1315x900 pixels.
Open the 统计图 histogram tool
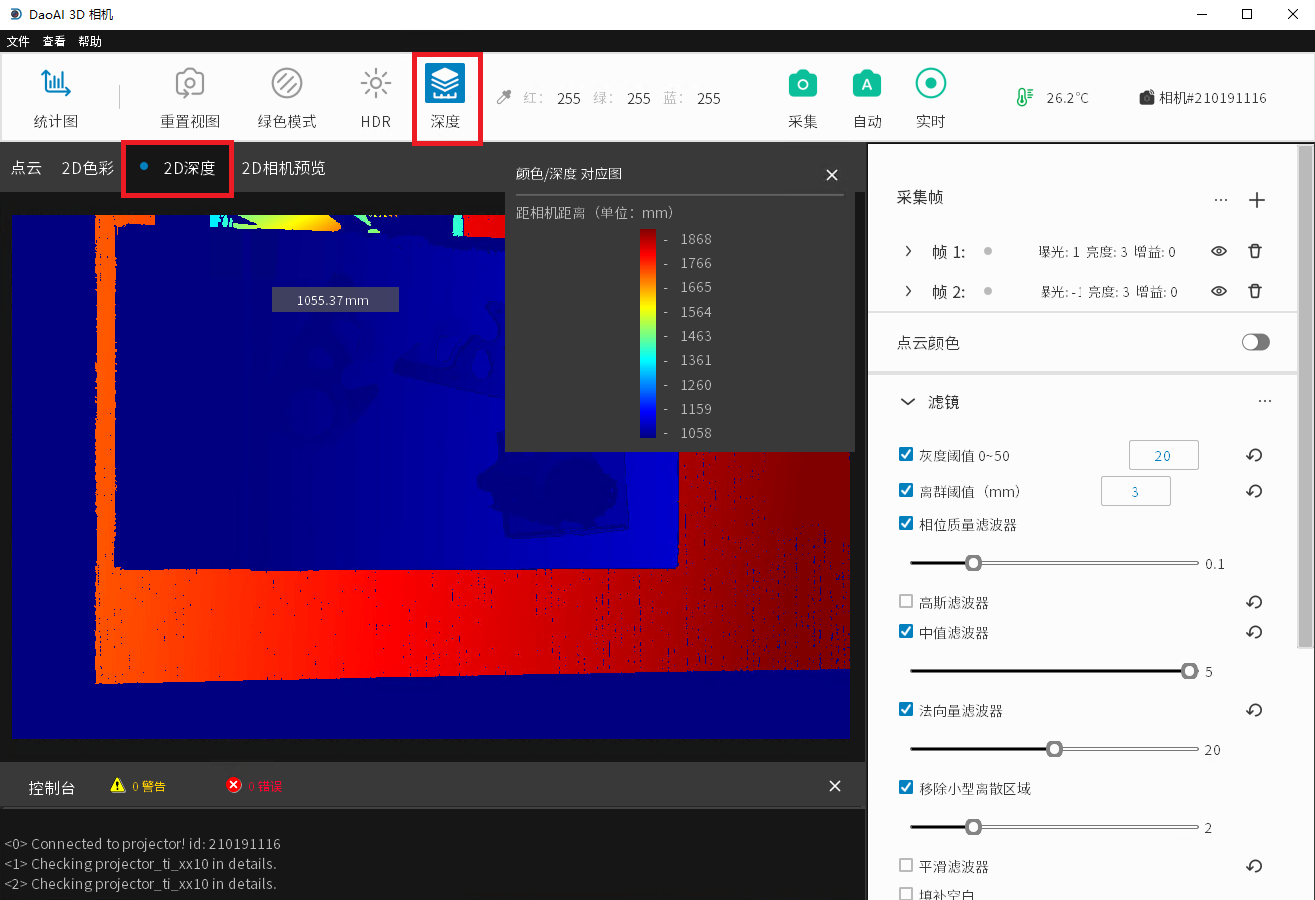point(55,84)
